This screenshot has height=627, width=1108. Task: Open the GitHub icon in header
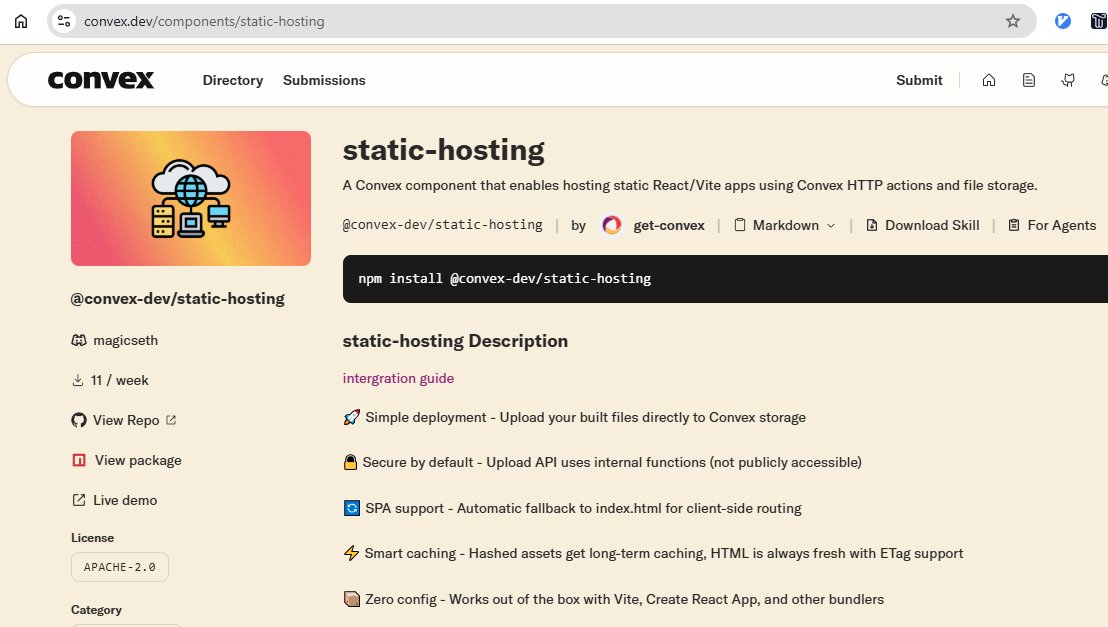click(1068, 81)
